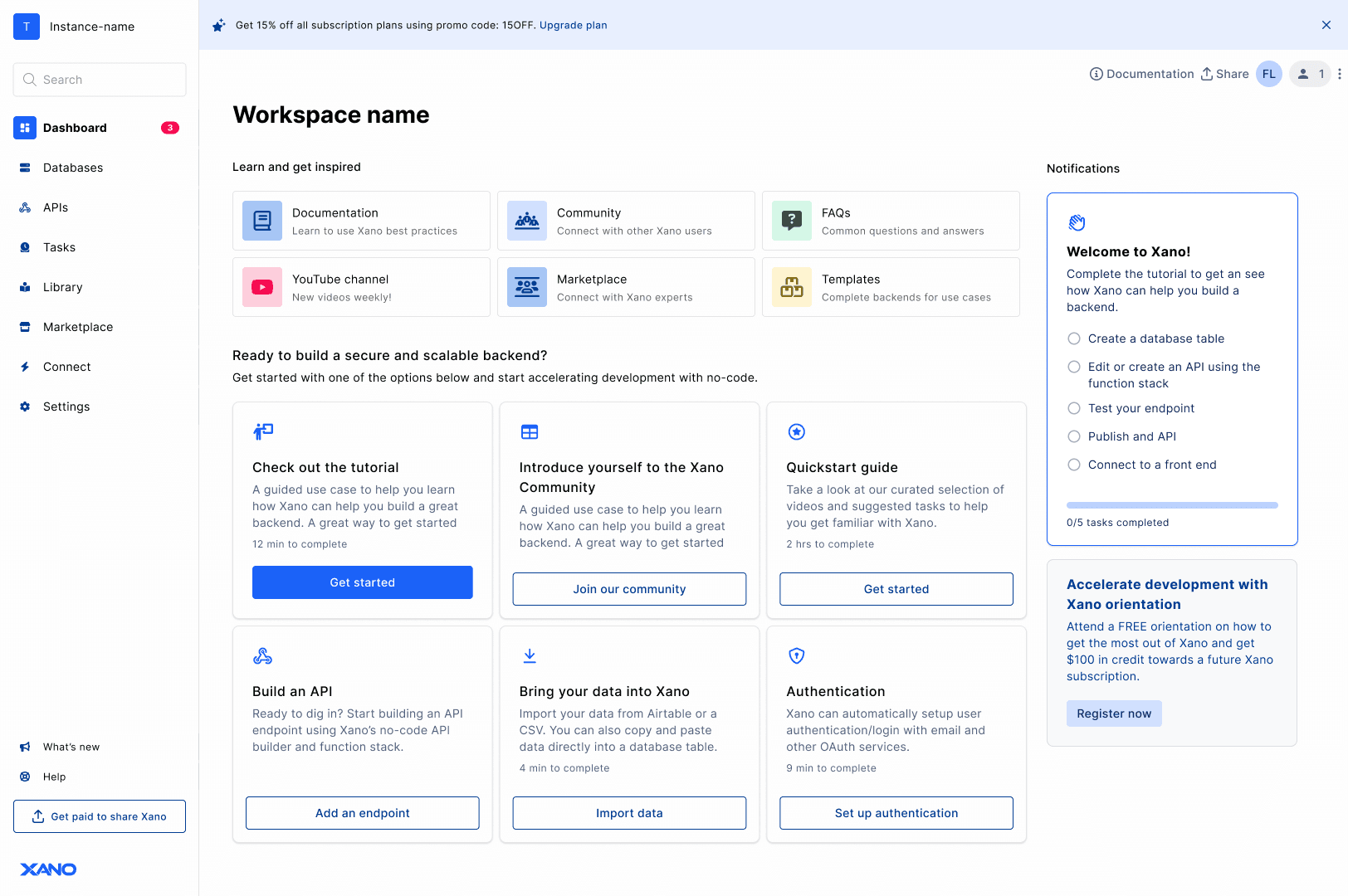This screenshot has width=1348, height=896.
Task: Open the Dashboard menu item
Action: point(100,128)
